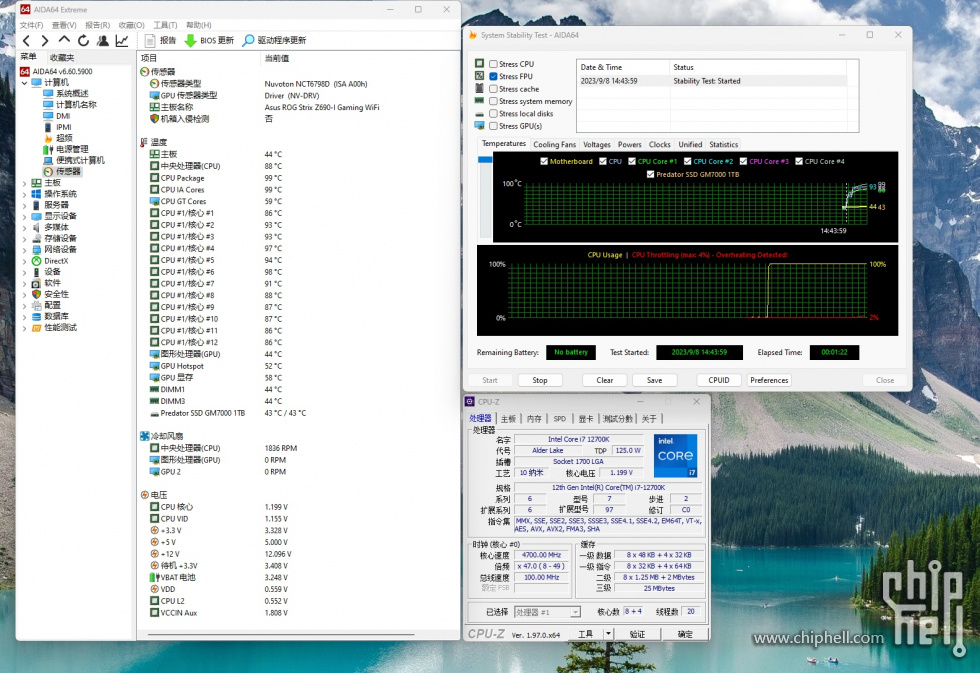The image size is (980, 673).
Task: Go forward with AIDA64 forward arrow
Action: 45,41
